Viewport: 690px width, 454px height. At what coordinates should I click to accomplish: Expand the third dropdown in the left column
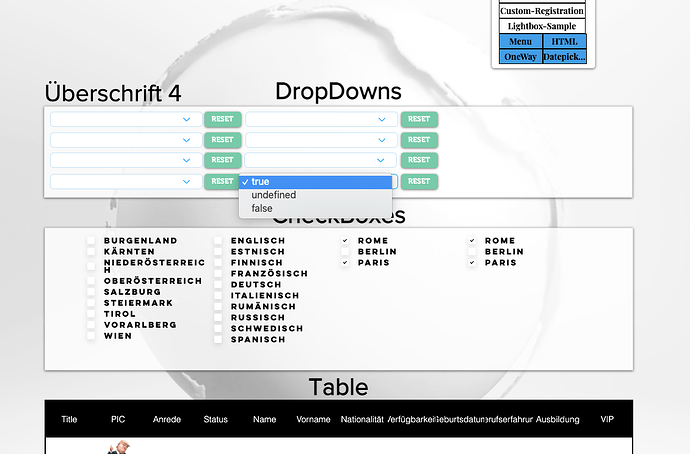pyautogui.click(x=126, y=160)
